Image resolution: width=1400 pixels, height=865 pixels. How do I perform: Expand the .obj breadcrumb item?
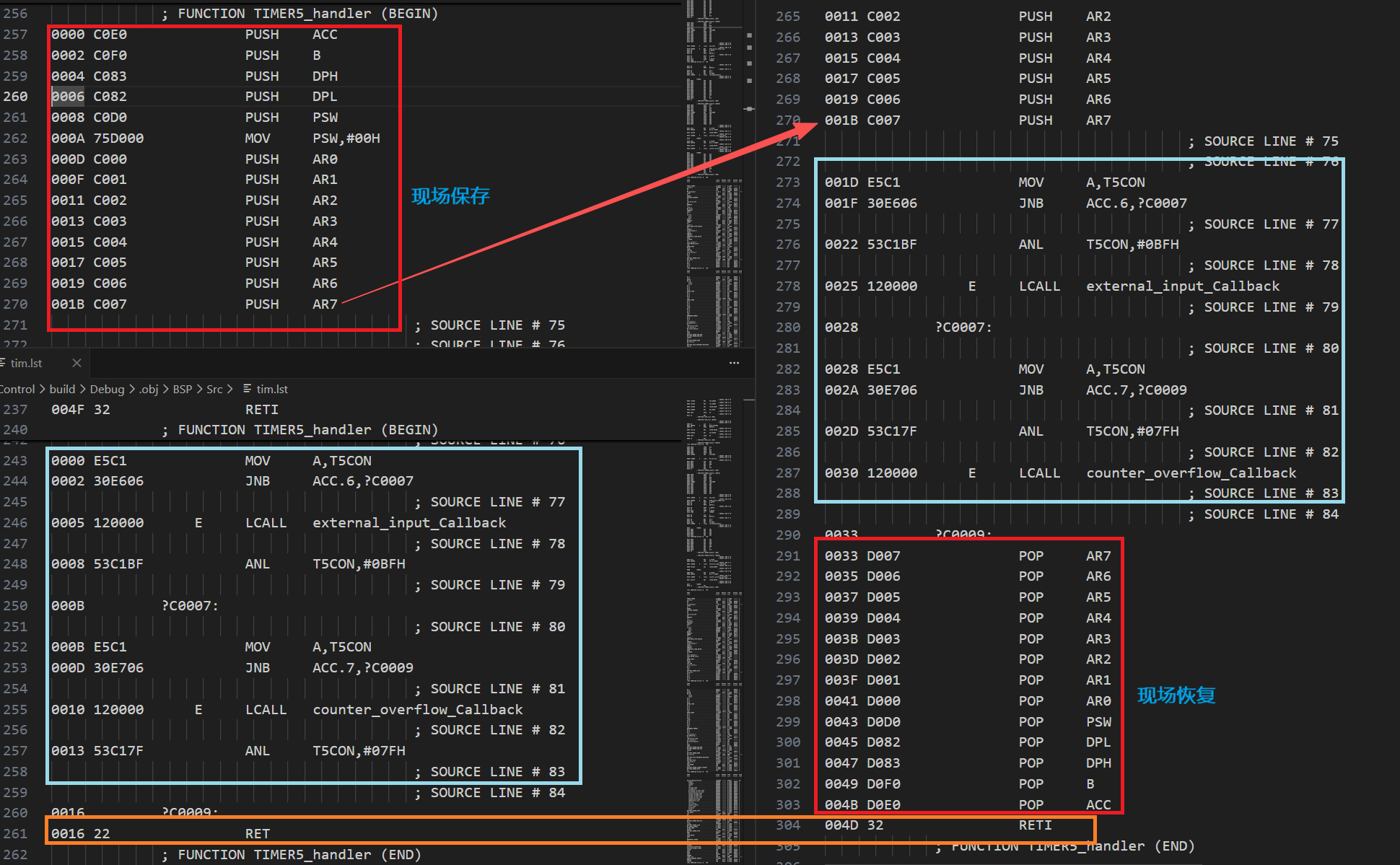click(x=149, y=389)
